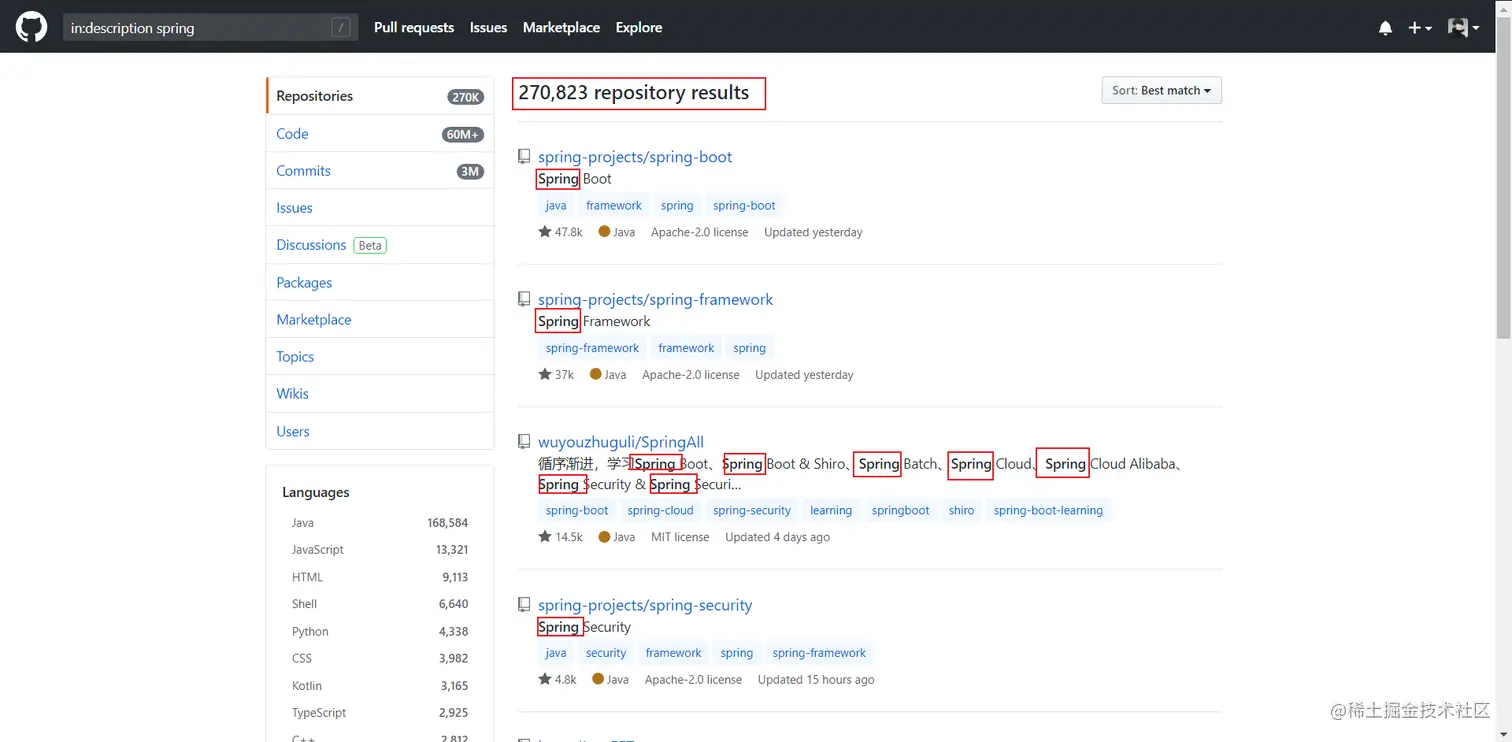Expand the plus create-new menu

point(1420,28)
